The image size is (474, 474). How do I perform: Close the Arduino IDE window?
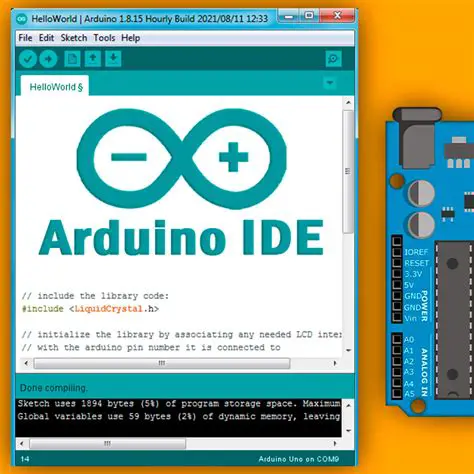(337, 16)
